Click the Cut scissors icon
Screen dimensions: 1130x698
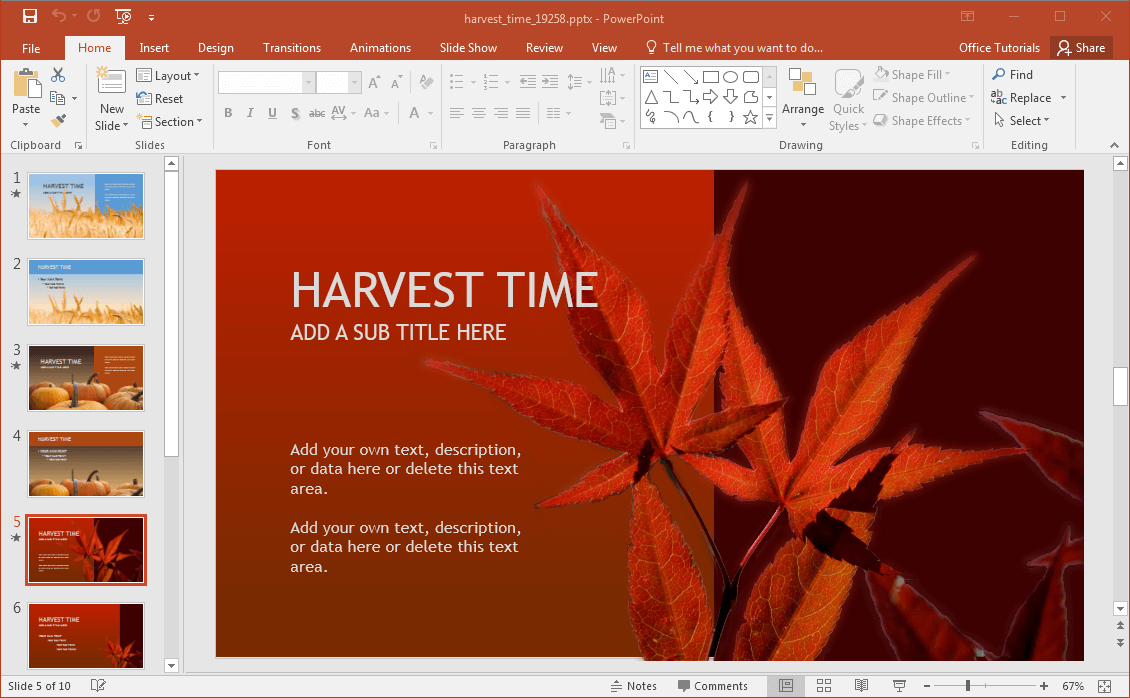pyautogui.click(x=58, y=75)
